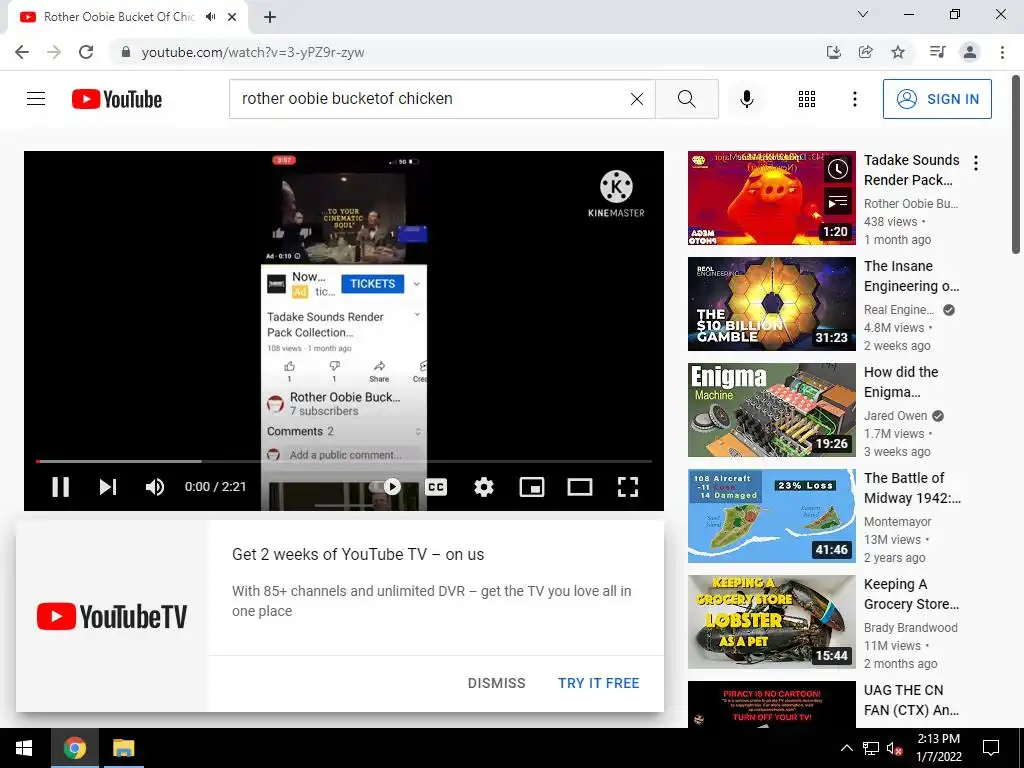Click the SIGN IN button
The height and width of the screenshot is (768, 1024).
937,99
